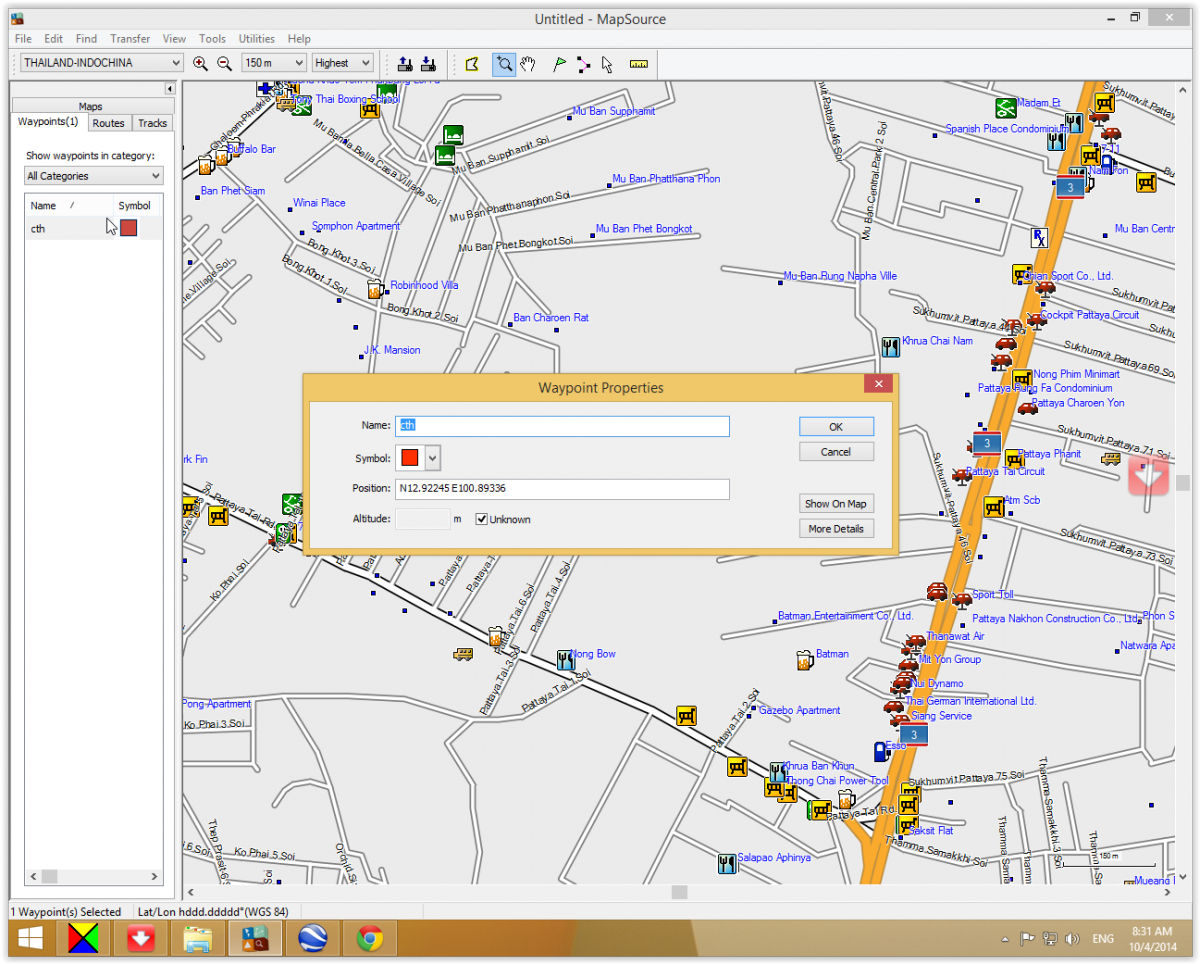Expand the Symbol dropdown arrow in dialog
The width and height of the screenshot is (1200, 964).
point(432,457)
